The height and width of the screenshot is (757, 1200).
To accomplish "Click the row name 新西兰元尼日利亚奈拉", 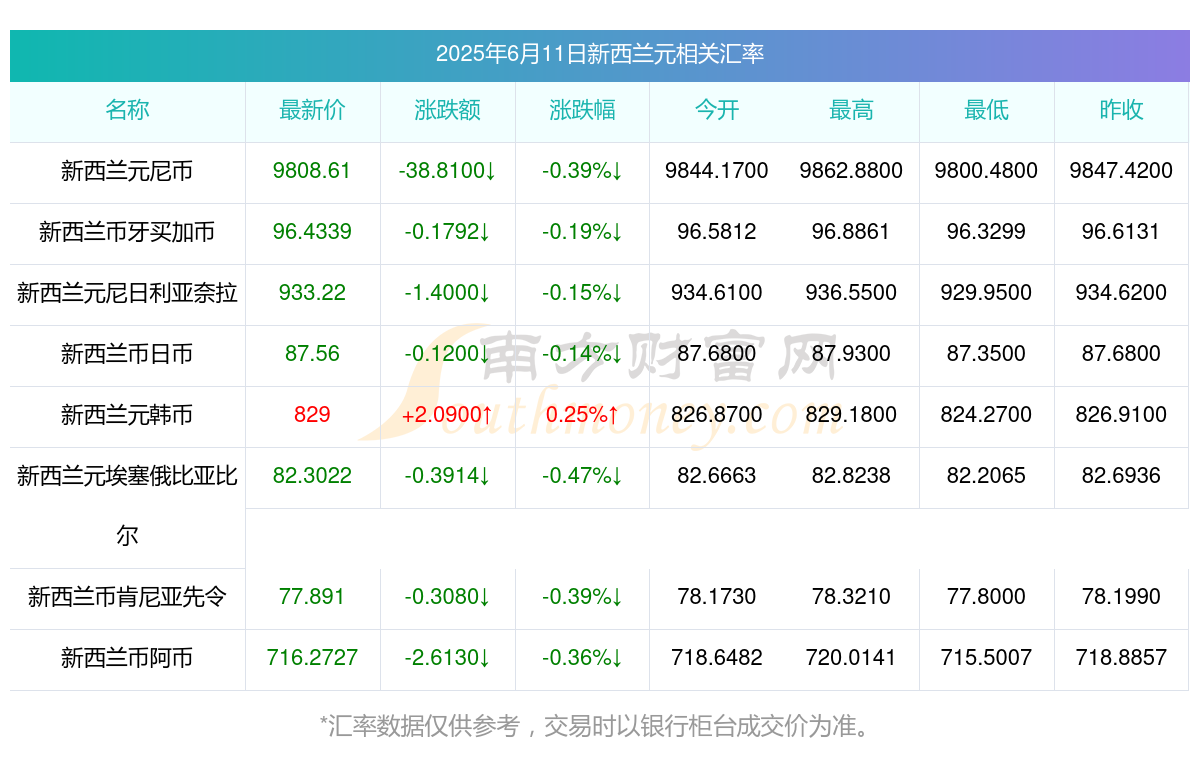I will click(x=127, y=294).
